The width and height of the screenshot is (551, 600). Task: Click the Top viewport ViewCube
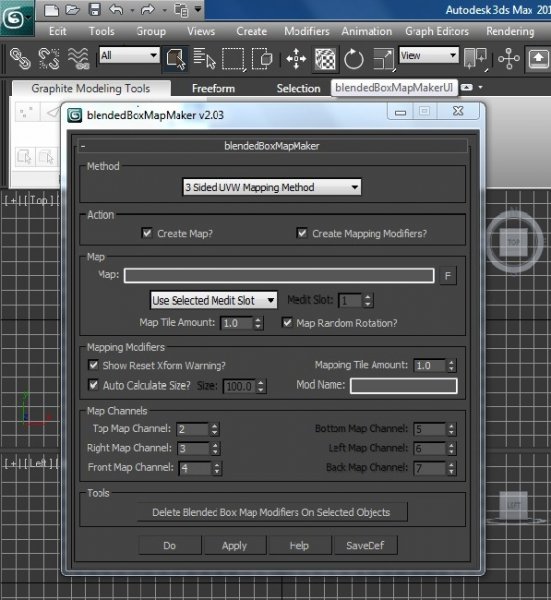coord(514,241)
